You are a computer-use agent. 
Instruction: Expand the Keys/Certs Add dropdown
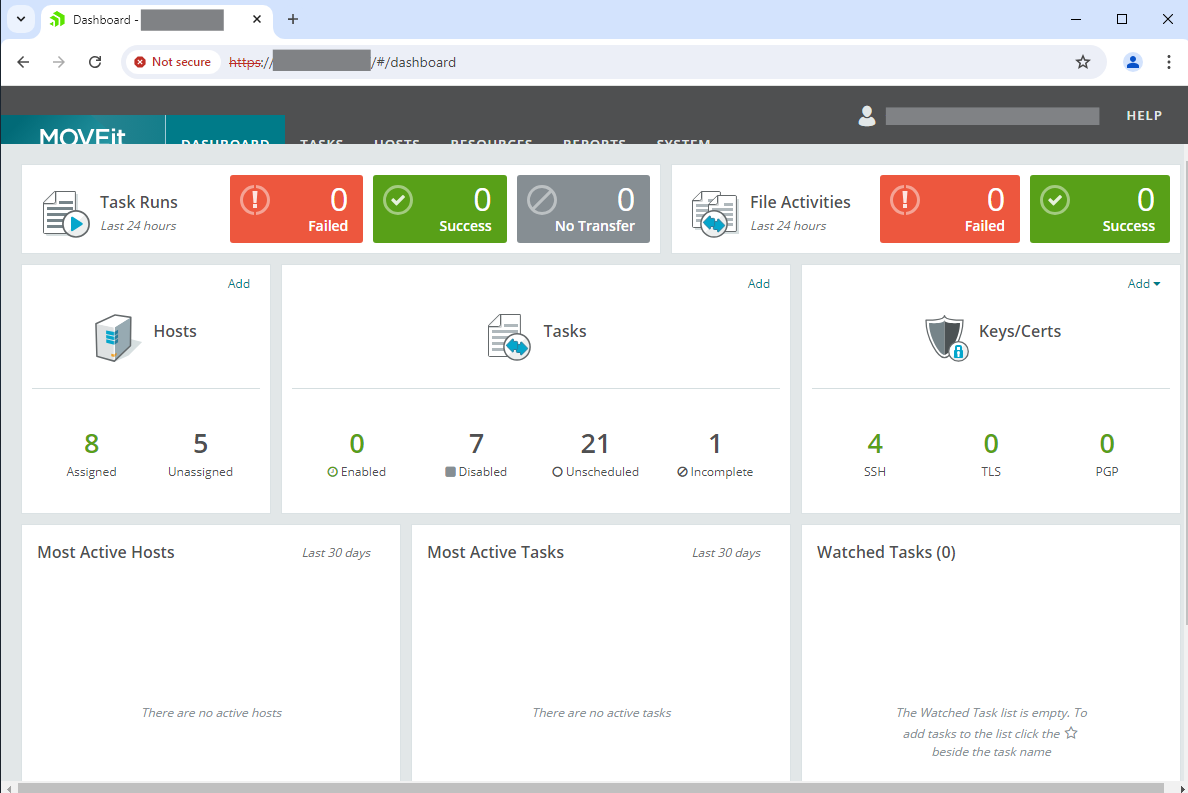[1143, 283]
